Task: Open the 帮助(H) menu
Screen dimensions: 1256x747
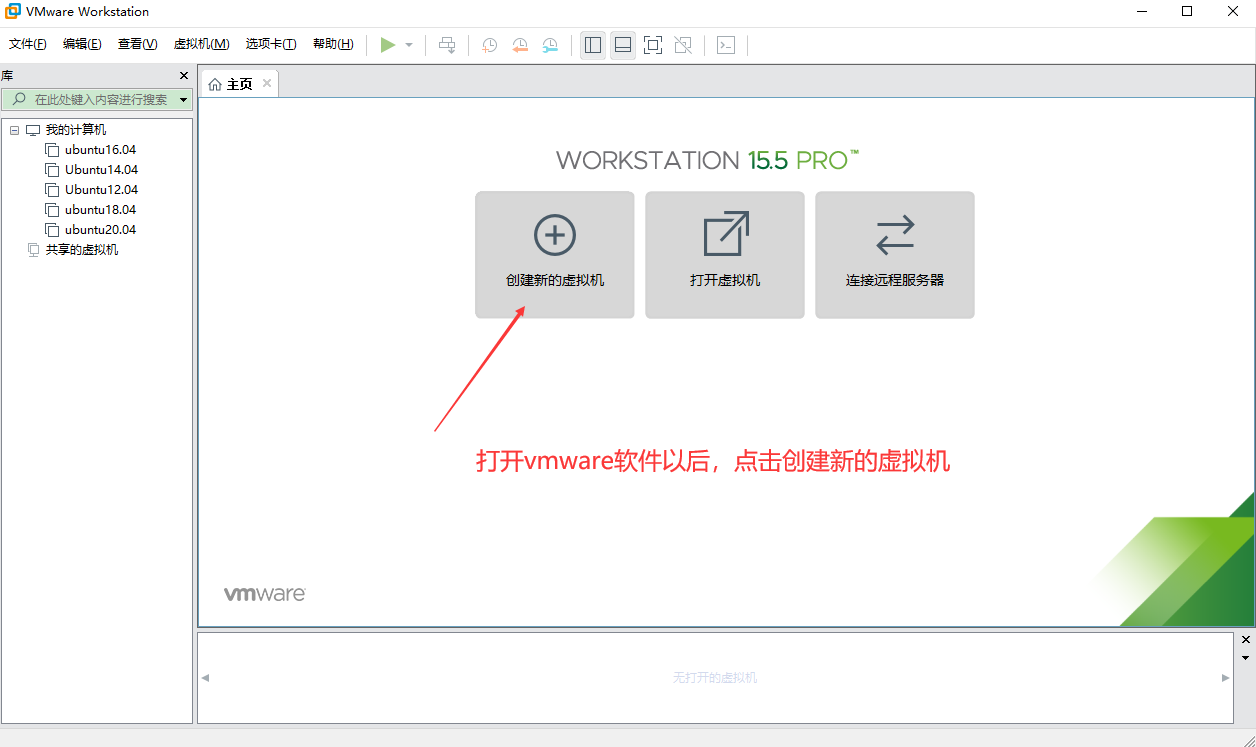Action: pyautogui.click(x=333, y=44)
